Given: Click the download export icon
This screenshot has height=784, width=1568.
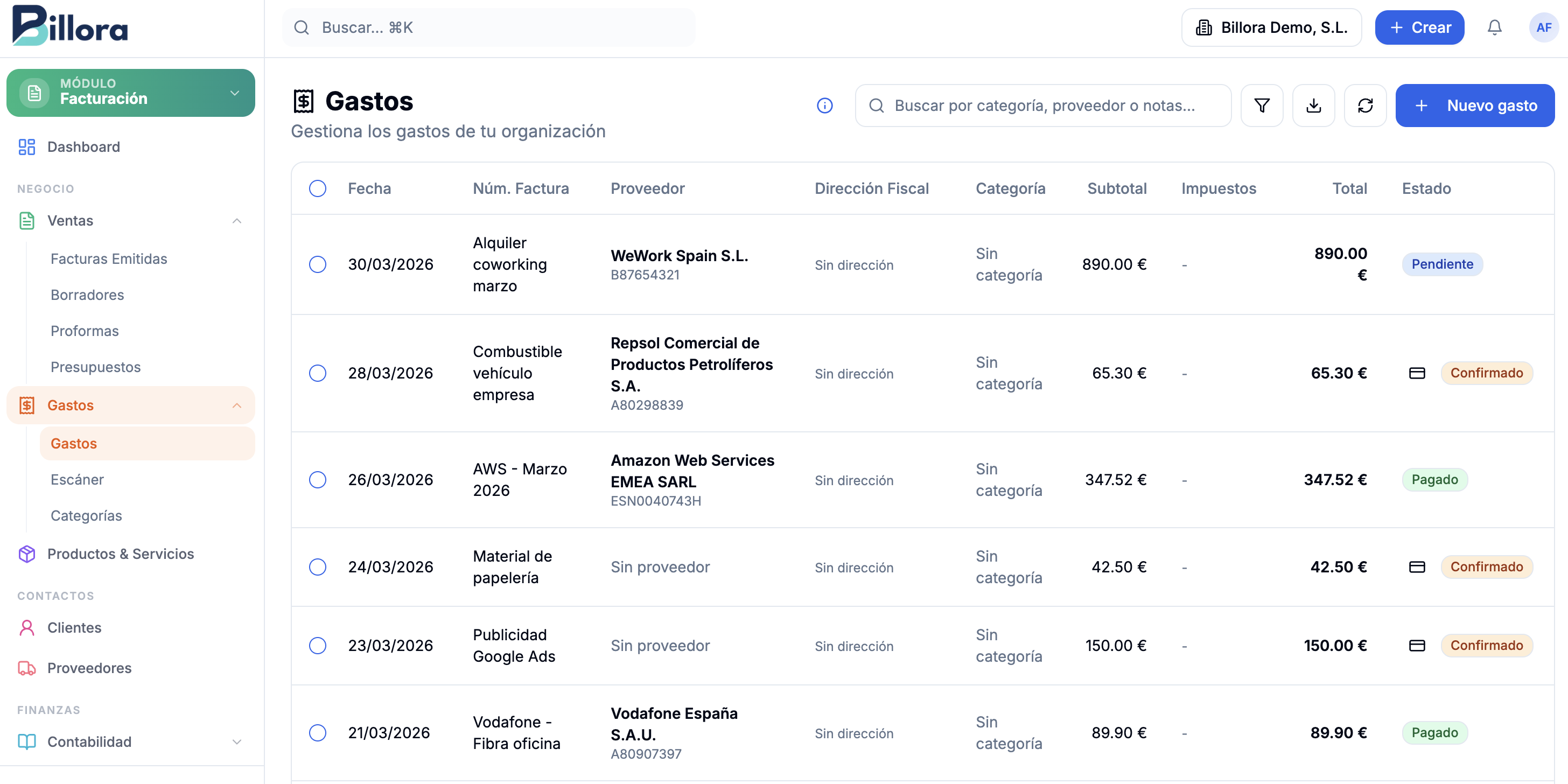Looking at the screenshot, I should click(x=1313, y=106).
